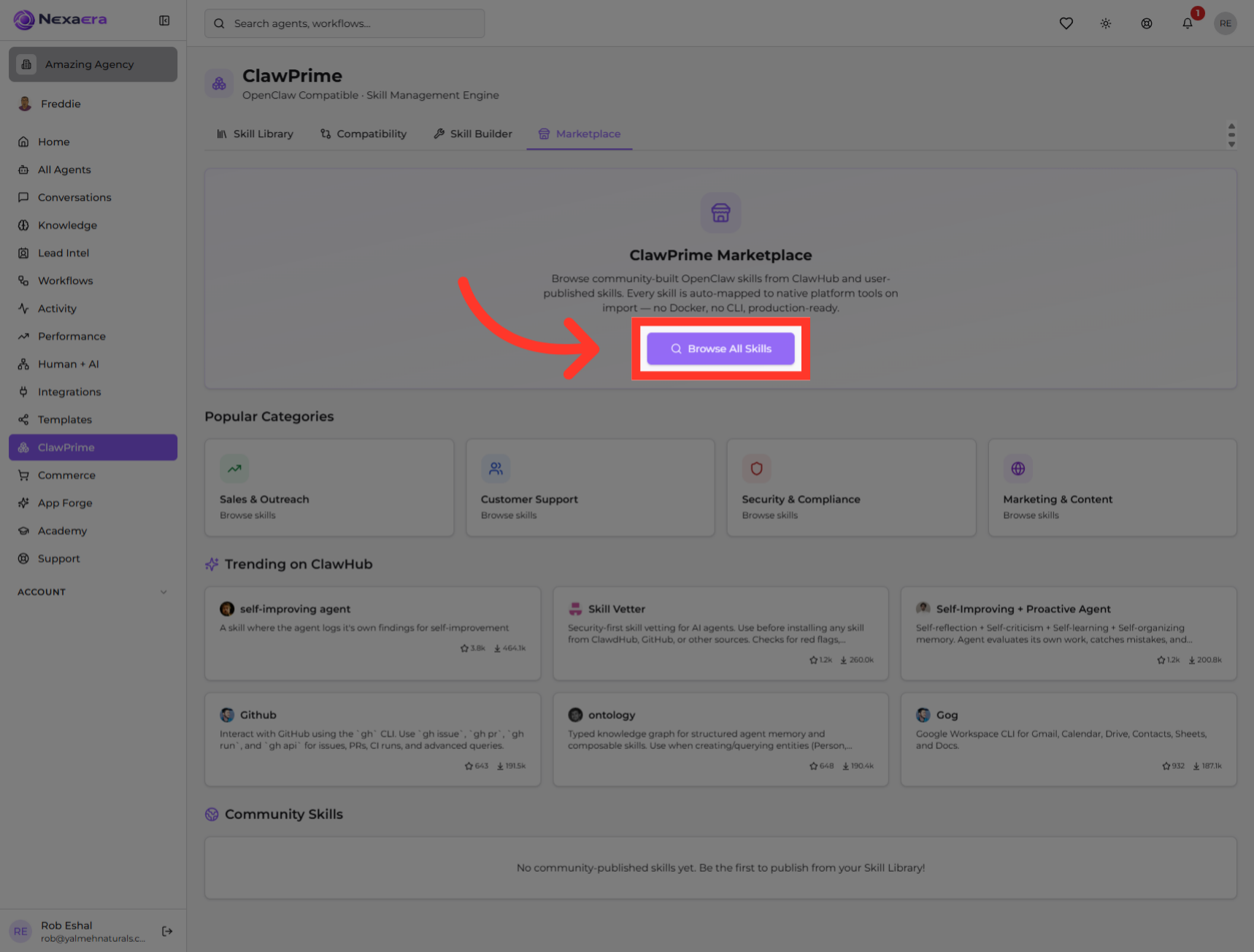
Task: Go to Integrations
Action: (93, 391)
